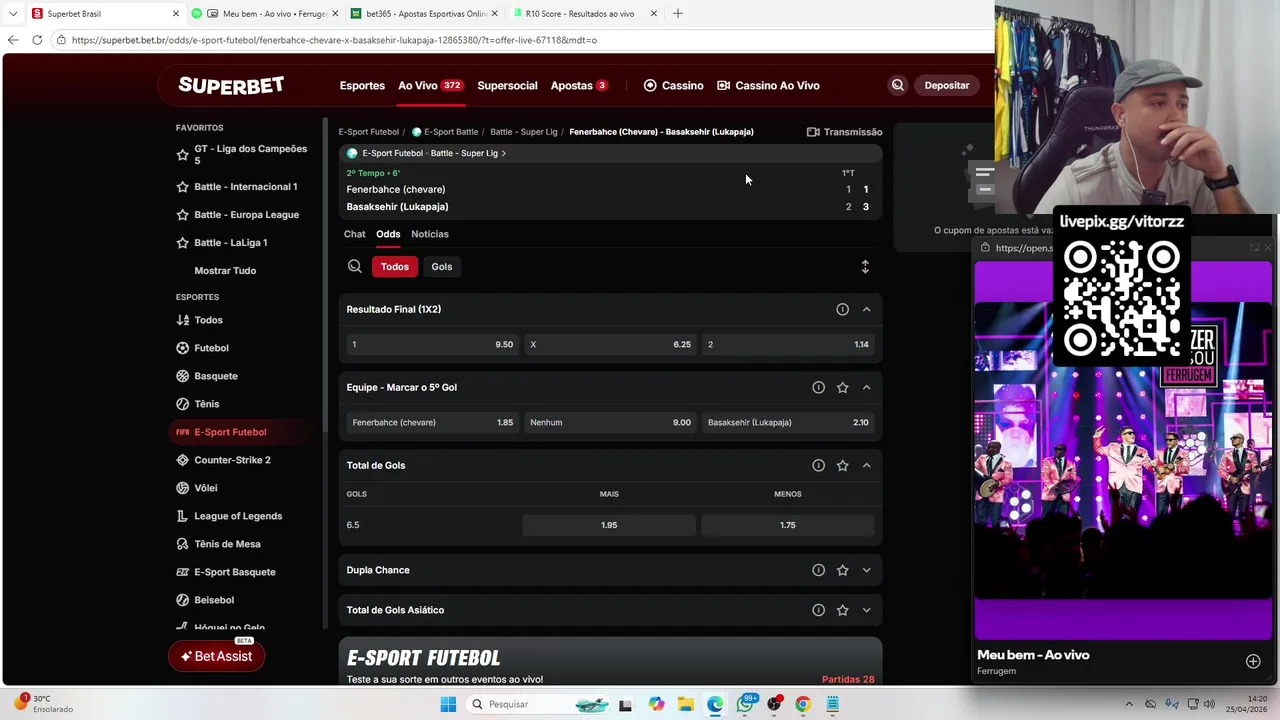1280x720 pixels.
Task: Open Ao Vivo in the top navigation
Action: [x=430, y=85]
